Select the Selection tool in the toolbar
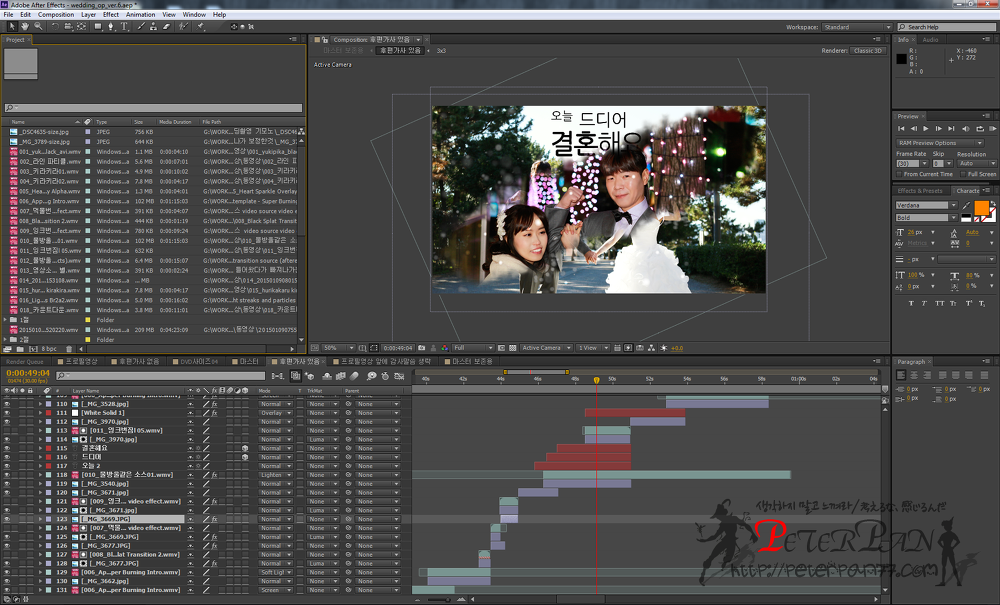This screenshot has width=1000, height=605. pyautogui.click(x=13, y=26)
